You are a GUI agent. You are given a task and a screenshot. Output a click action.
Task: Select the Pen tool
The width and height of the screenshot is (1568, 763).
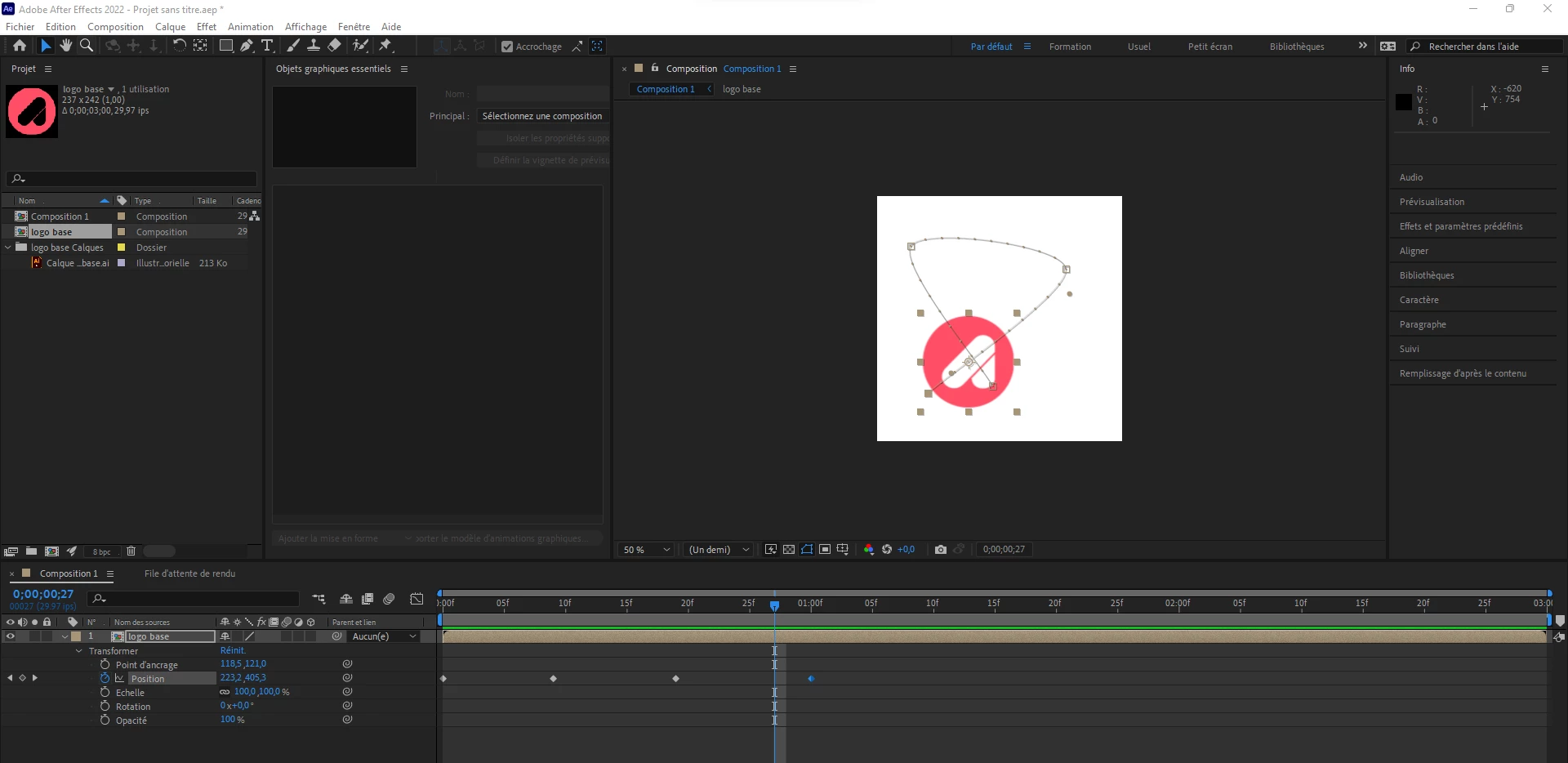246,46
